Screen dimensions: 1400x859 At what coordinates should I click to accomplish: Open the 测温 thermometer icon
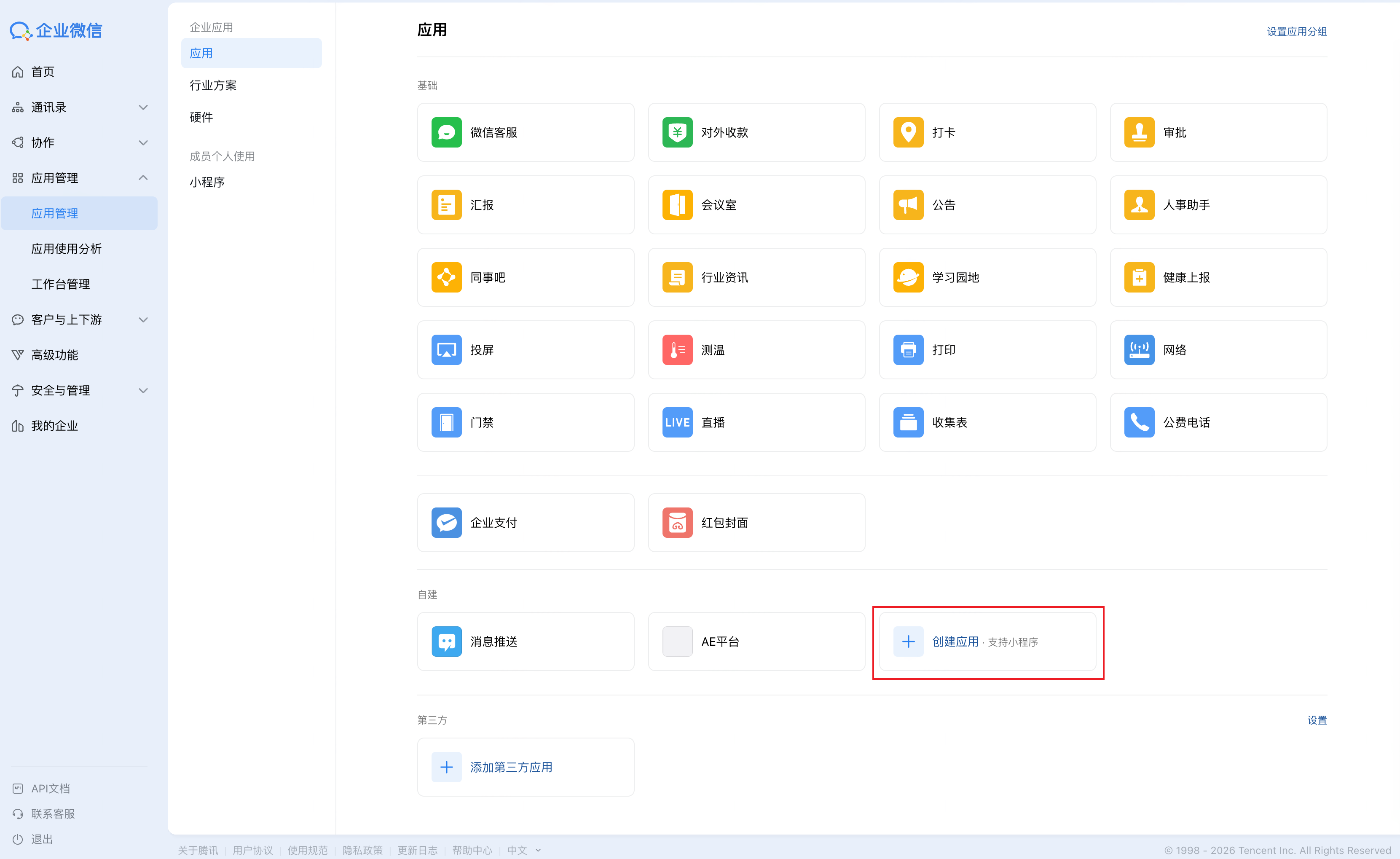tap(677, 350)
